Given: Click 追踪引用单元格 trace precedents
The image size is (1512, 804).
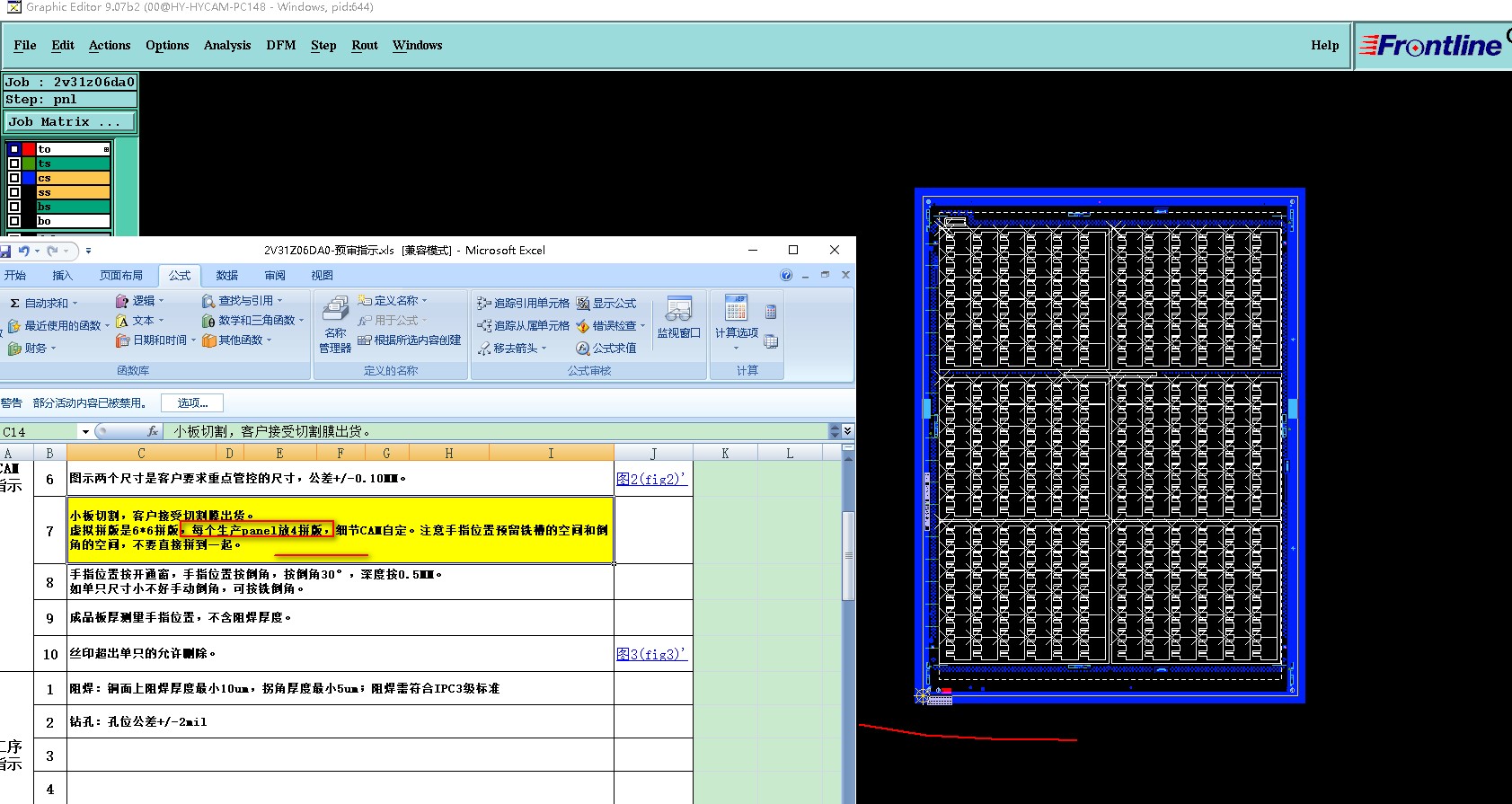Looking at the screenshot, I should (523, 304).
